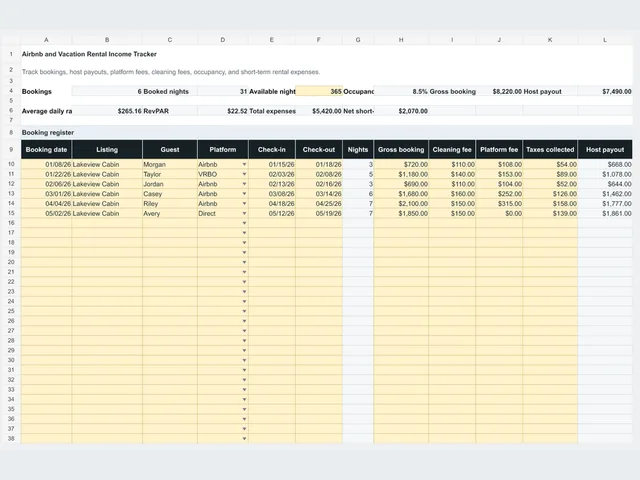Select the Available nights value 365
This screenshot has width=640, height=480.
point(319,91)
